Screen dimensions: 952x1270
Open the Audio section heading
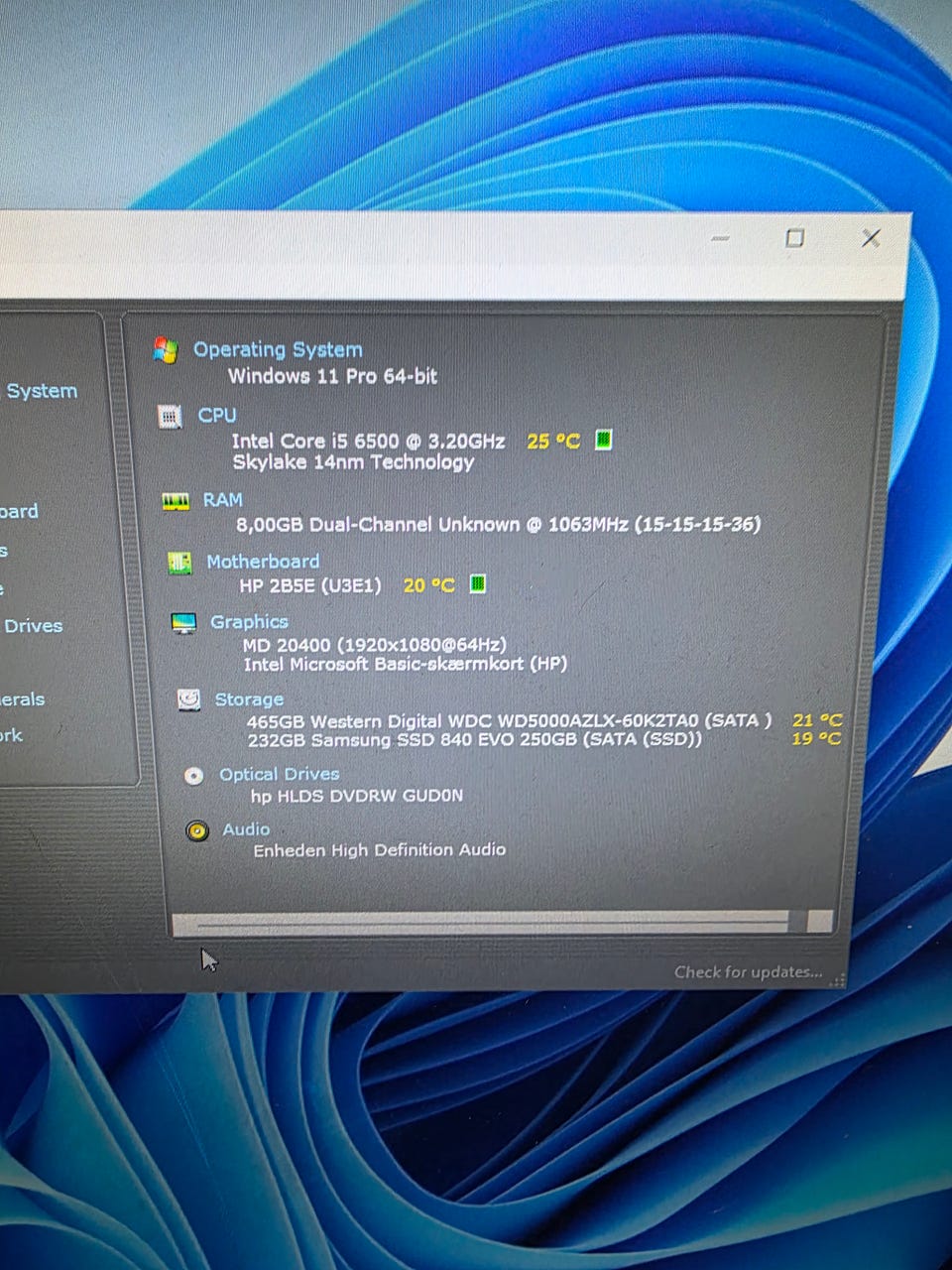tap(246, 829)
